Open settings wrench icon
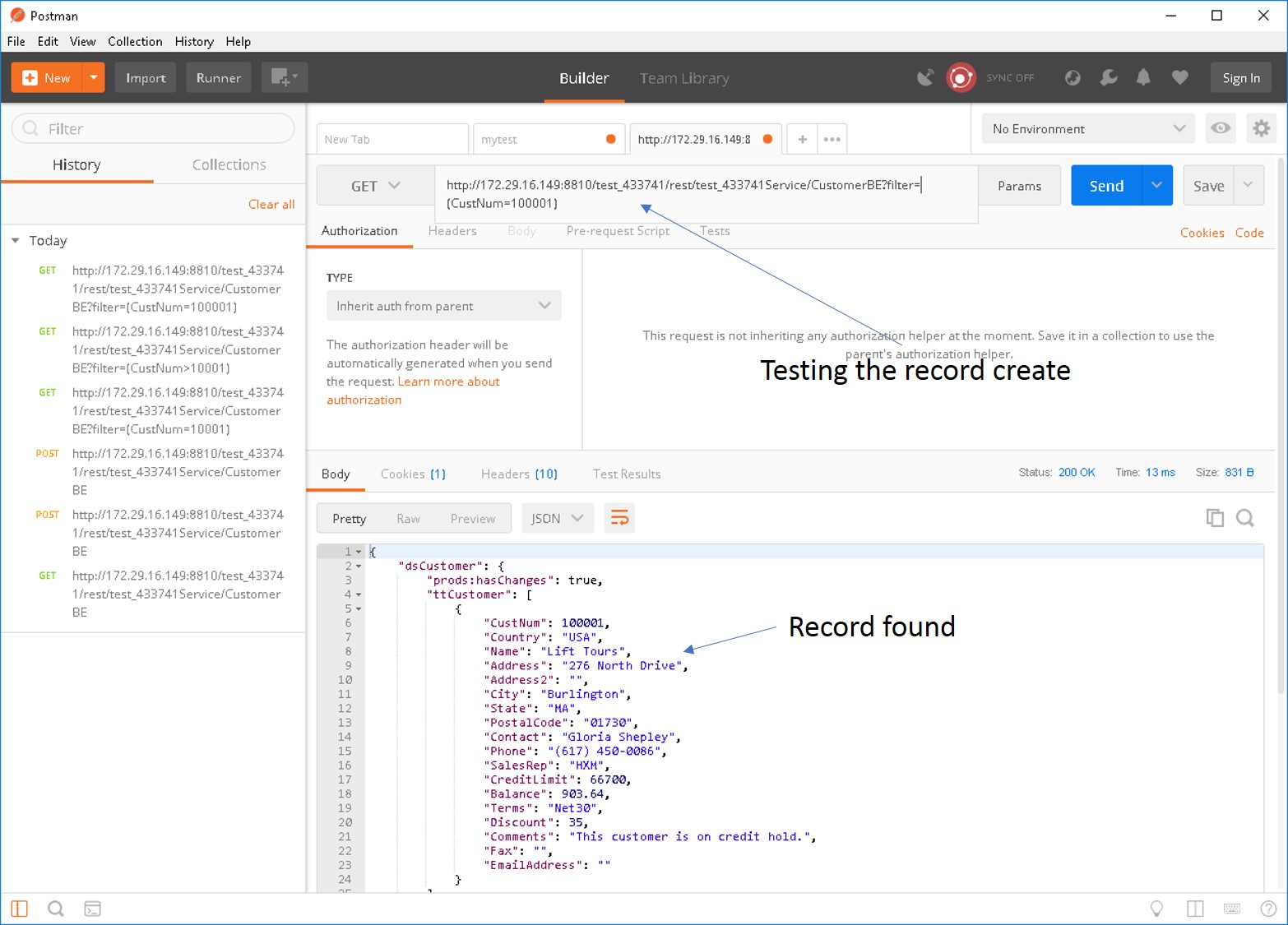The width and height of the screenshot is (1288, 925). [x=1109, y=77]
